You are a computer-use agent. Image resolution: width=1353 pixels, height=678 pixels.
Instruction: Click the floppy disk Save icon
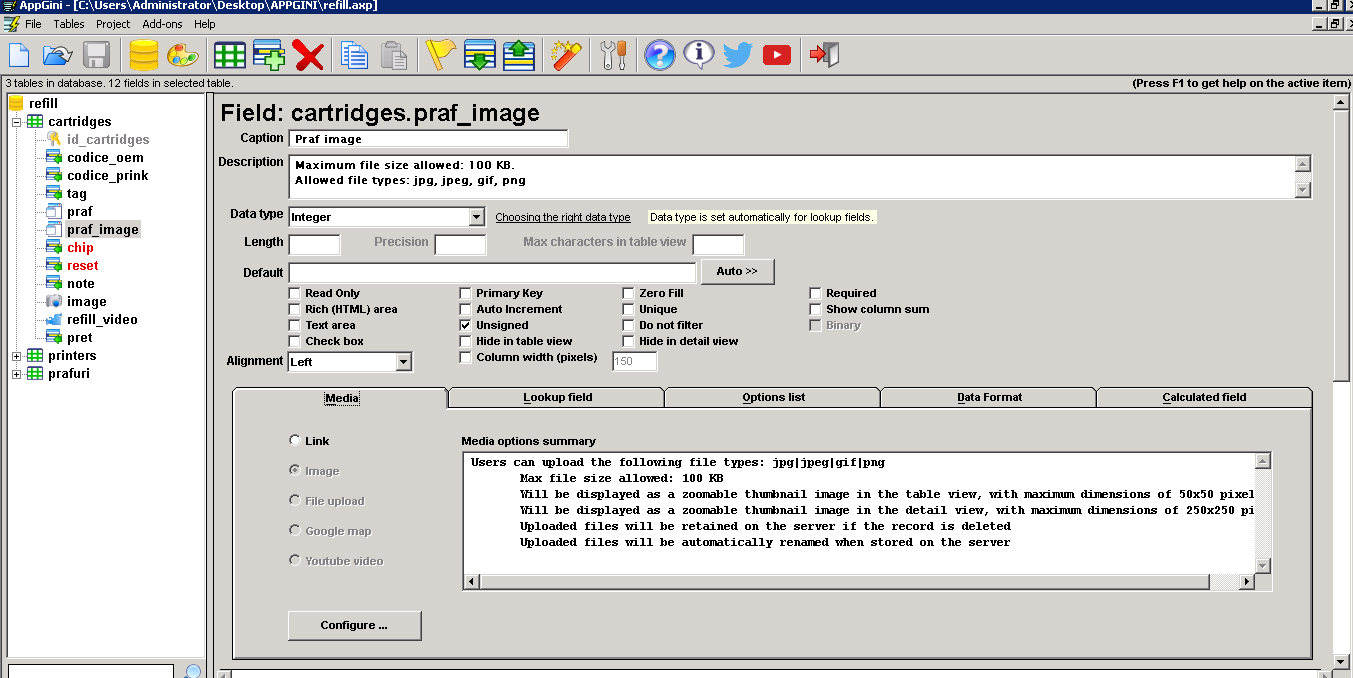click(97, 54)
